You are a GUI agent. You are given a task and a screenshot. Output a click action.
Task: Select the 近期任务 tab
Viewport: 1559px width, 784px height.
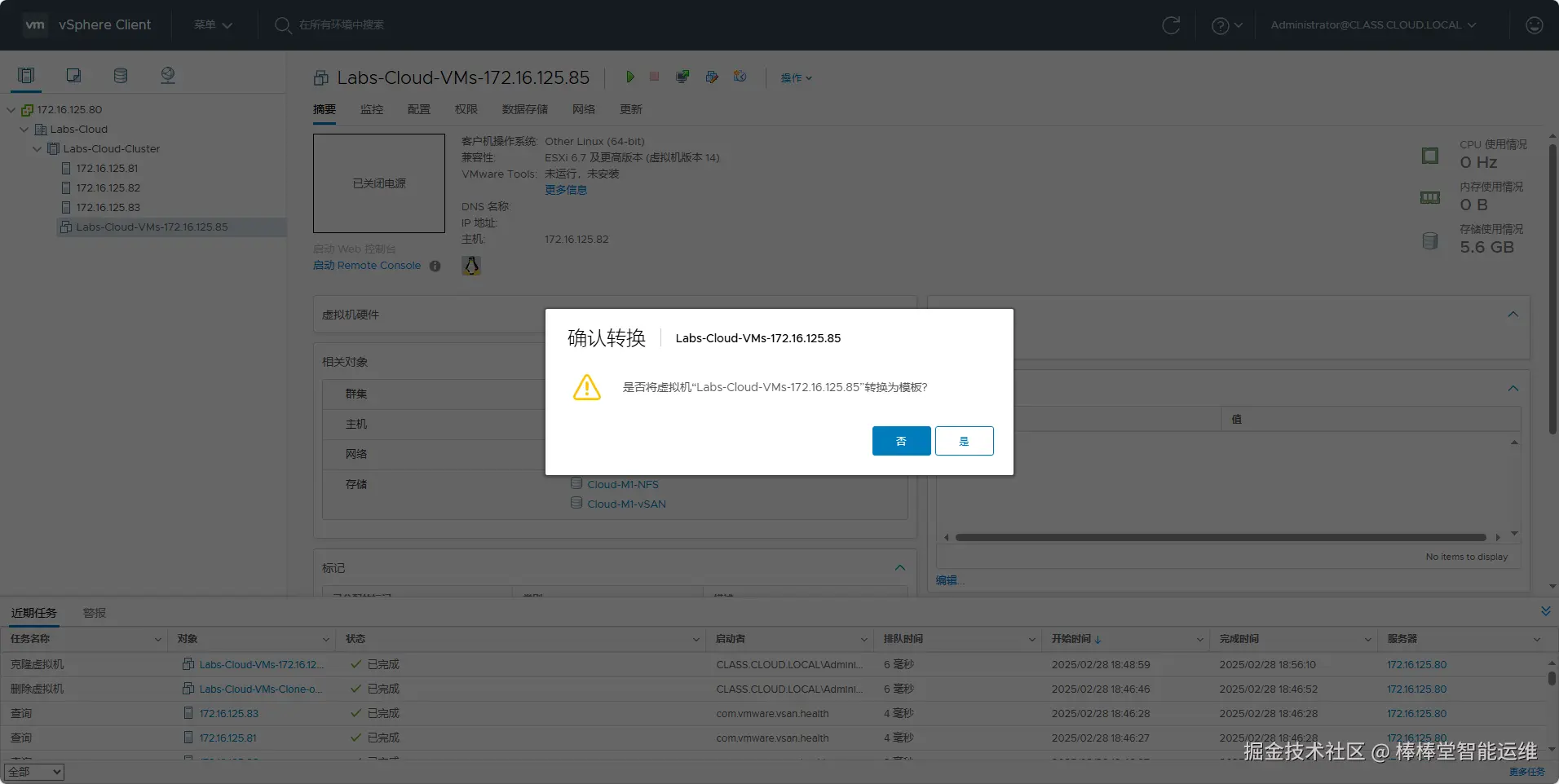(x=34, y=613)
